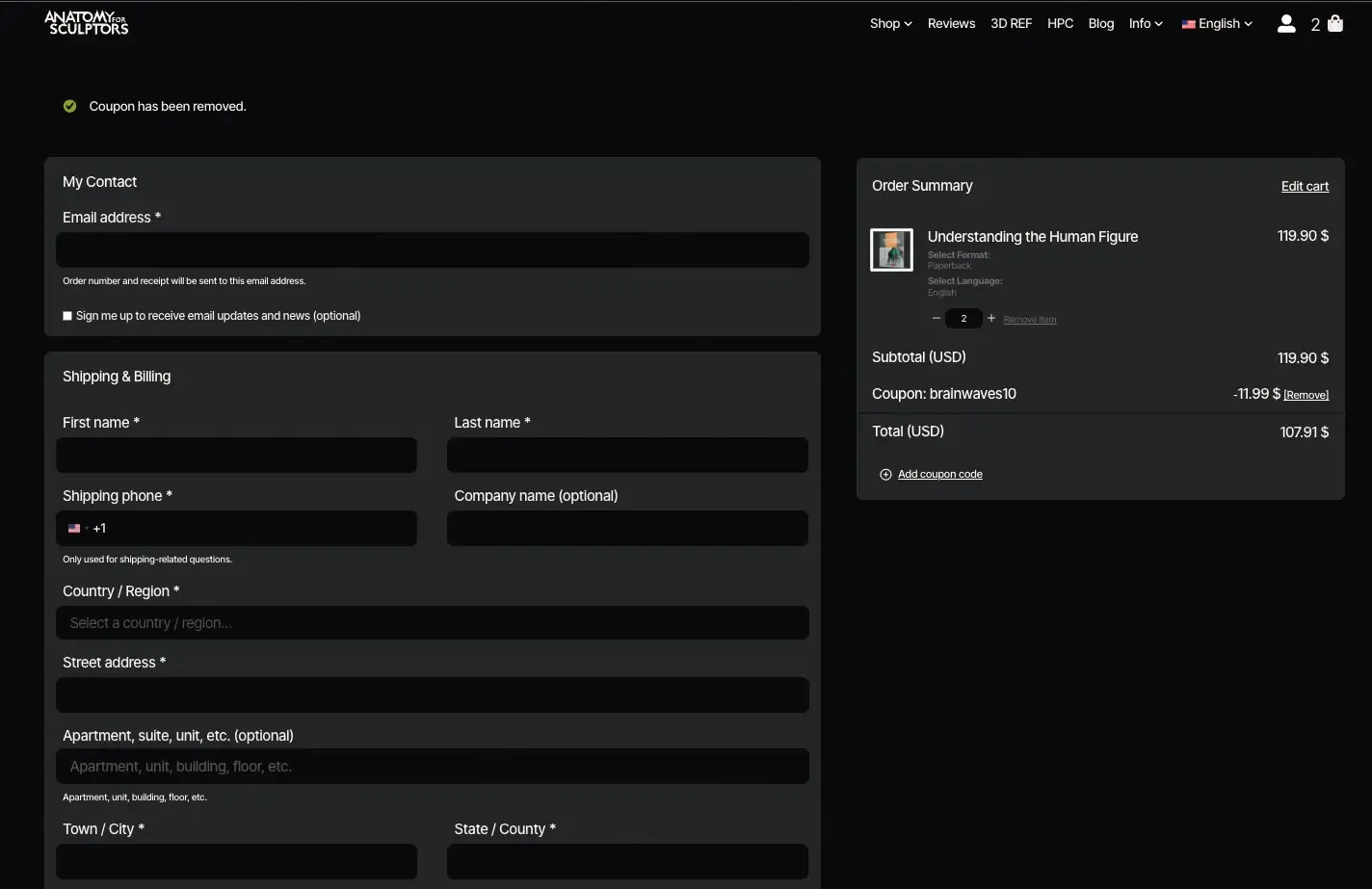Focus the Apartment, suite, unit field
The height and width of the screenshot is (889, 1372).
433,766
